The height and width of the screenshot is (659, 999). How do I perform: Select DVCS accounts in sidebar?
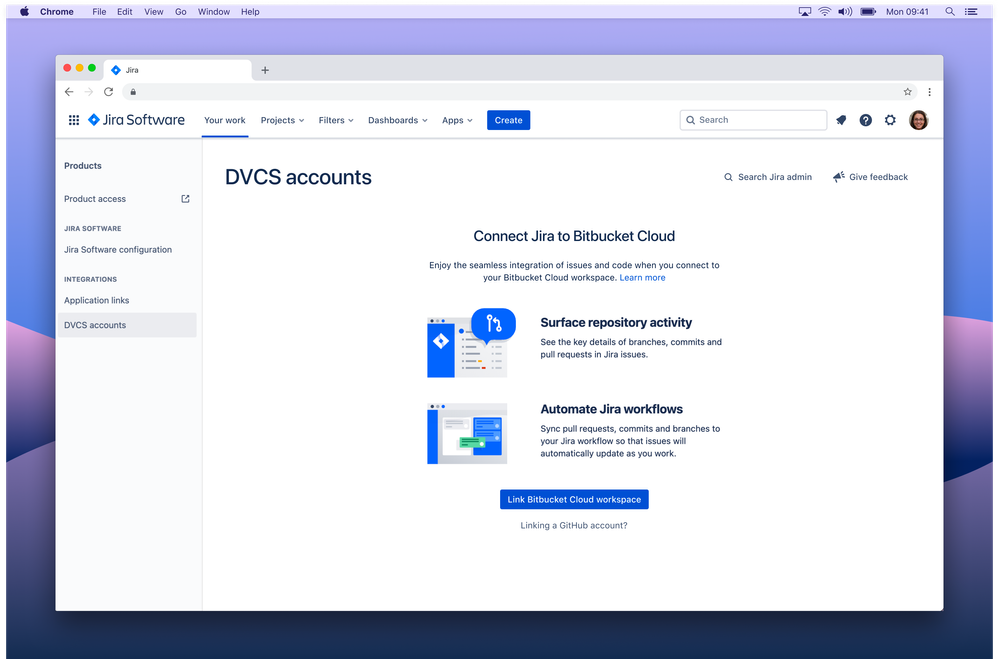(127, 325)
